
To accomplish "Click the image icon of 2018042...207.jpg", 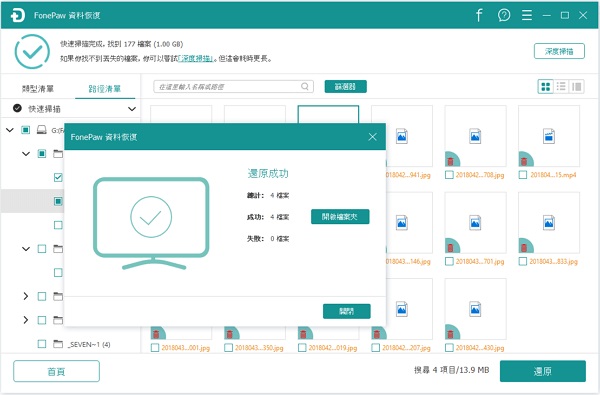I will [x=402, y=309].
